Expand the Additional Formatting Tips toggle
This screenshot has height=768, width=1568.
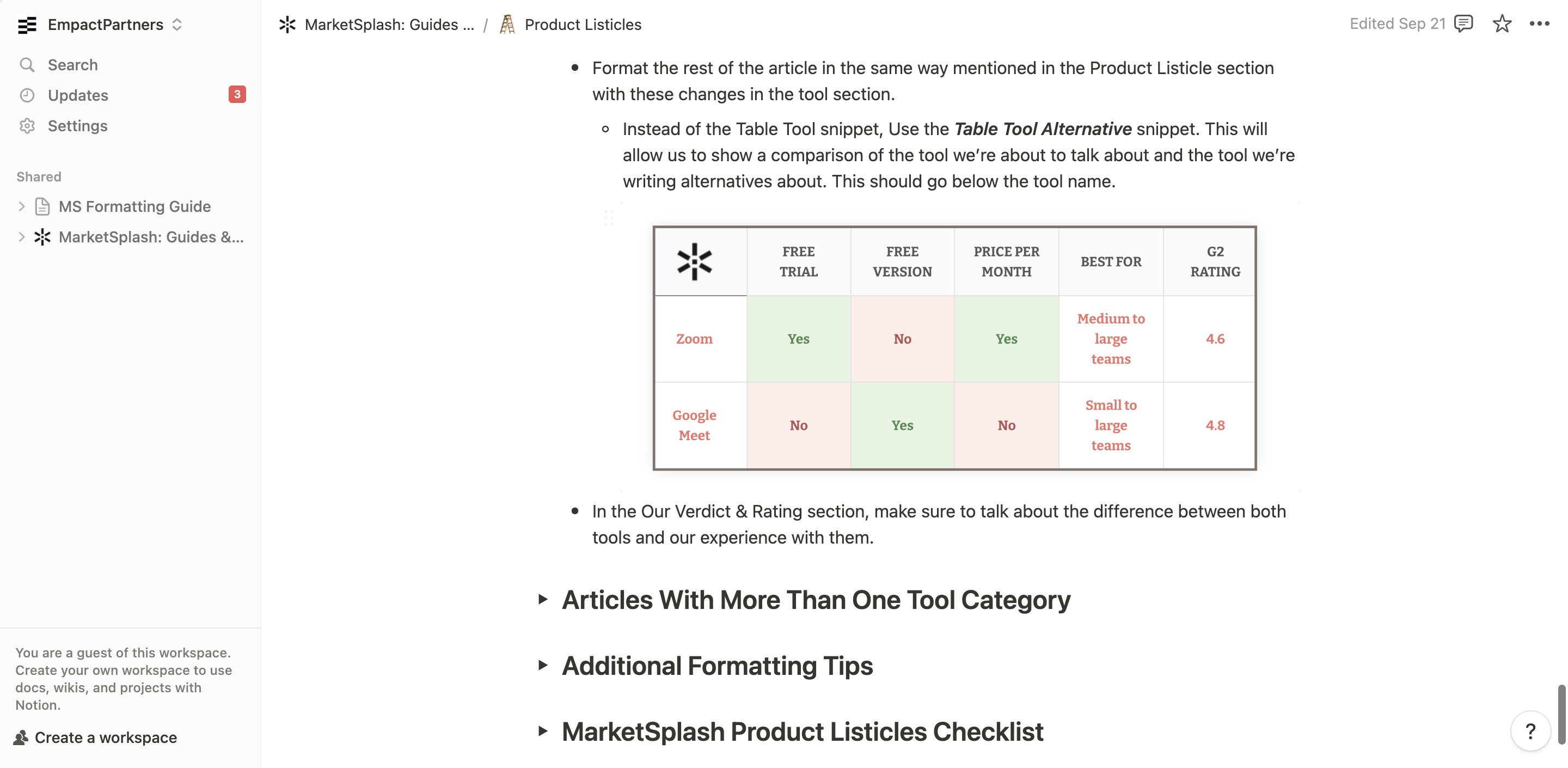pos(543,665)
